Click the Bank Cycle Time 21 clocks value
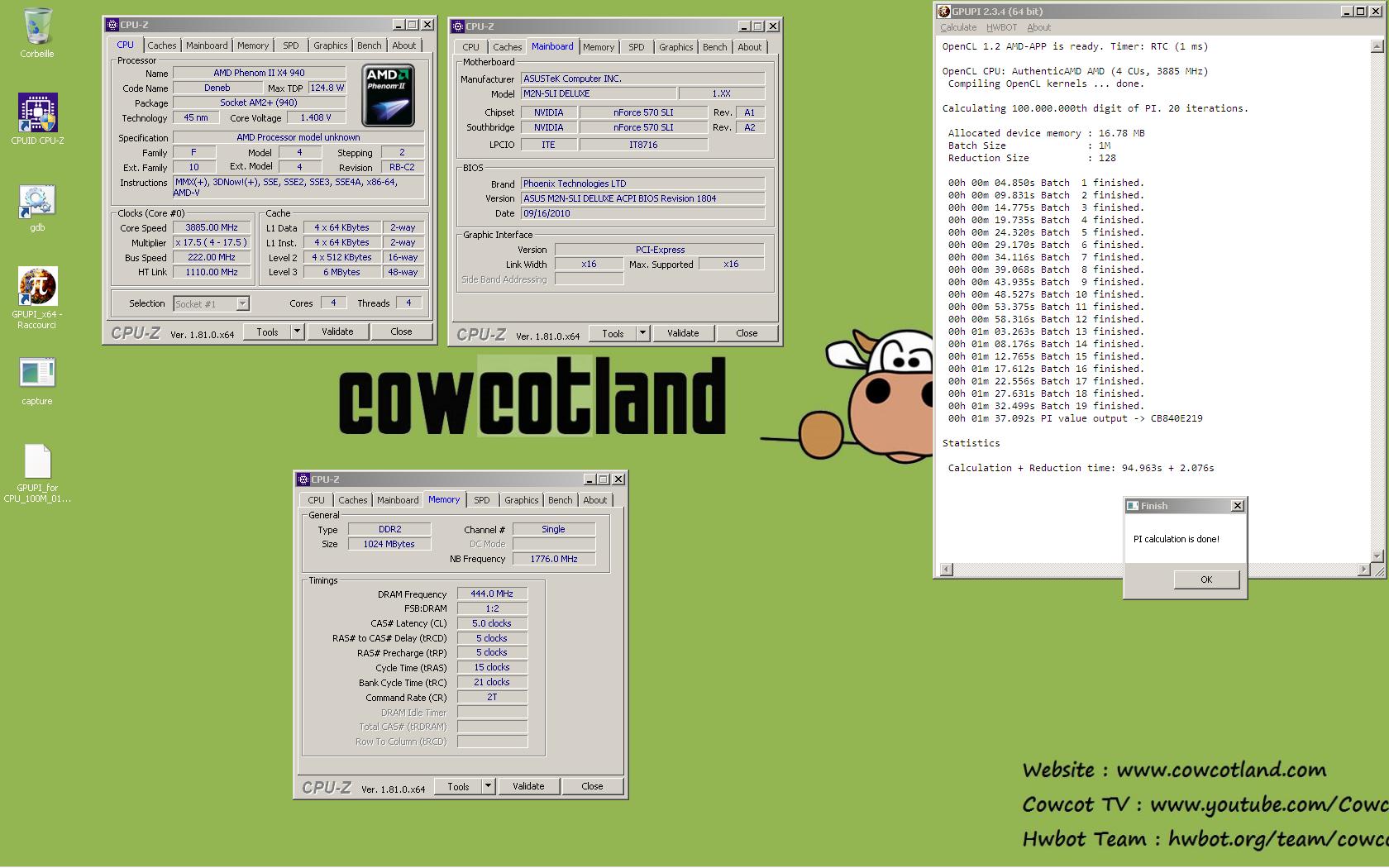Screen dimensions: 1389x868 click(492, 682)
